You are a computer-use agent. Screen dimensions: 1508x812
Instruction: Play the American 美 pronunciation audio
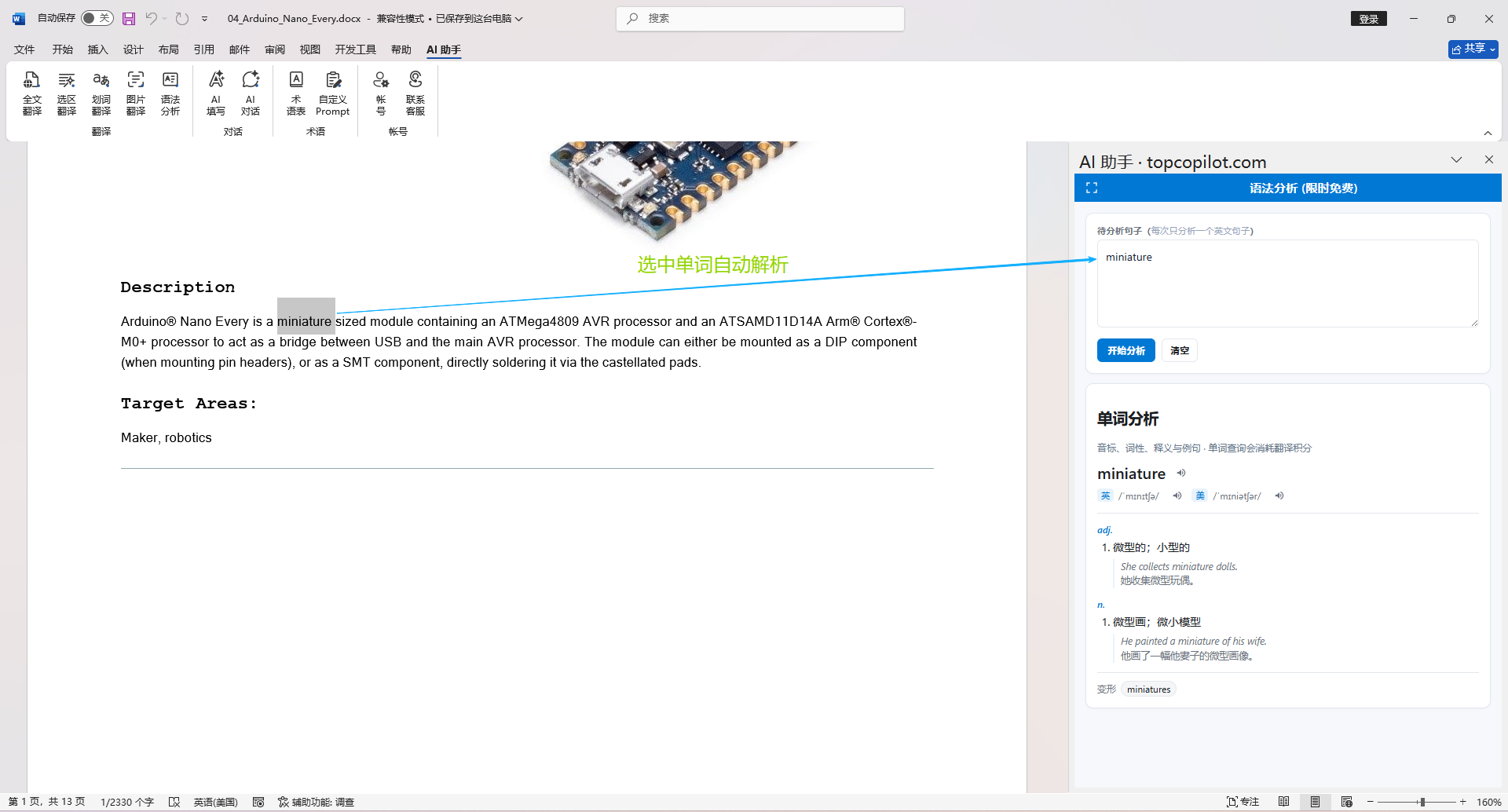(x=1279, y=496)
